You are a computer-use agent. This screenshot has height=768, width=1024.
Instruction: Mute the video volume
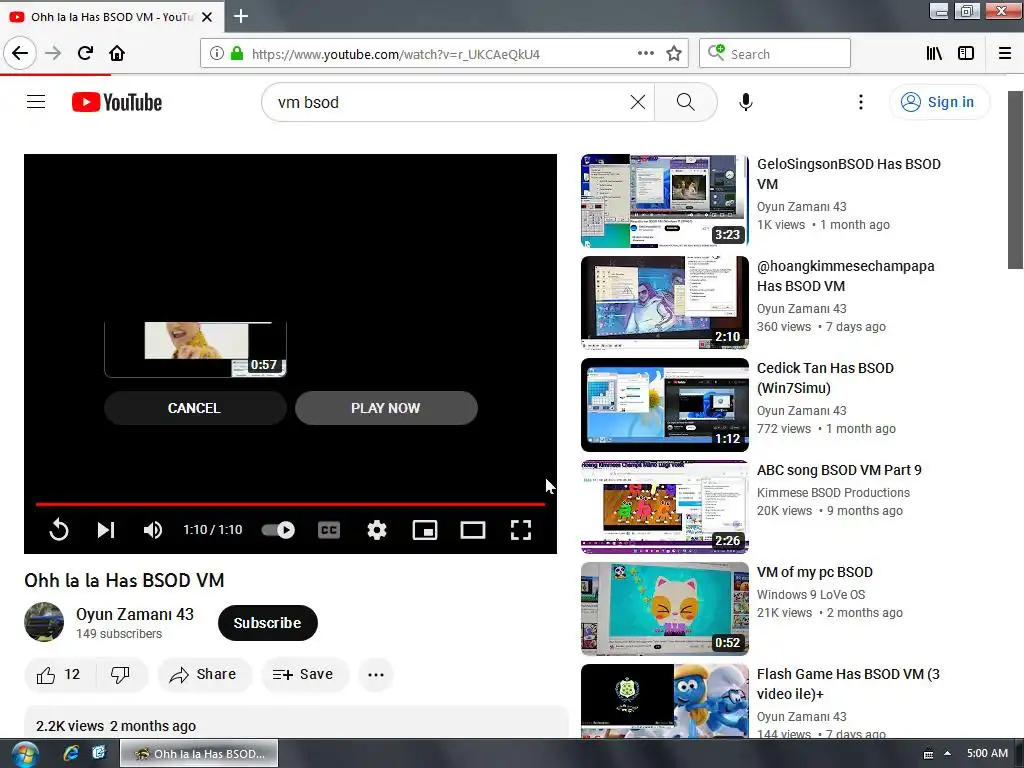pos(153,530)
